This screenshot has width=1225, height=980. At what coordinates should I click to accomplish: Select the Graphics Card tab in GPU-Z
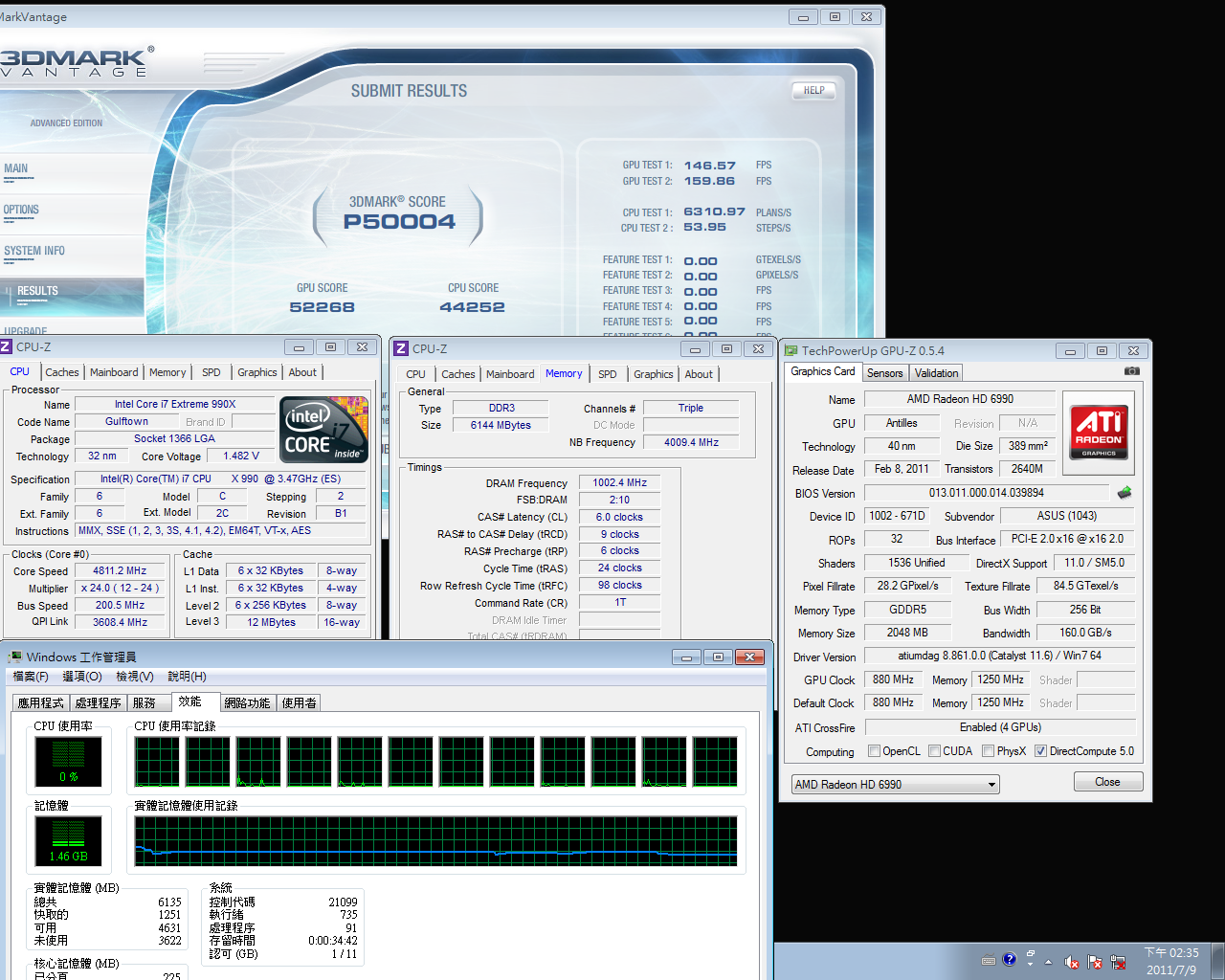[x=823, y=371]
